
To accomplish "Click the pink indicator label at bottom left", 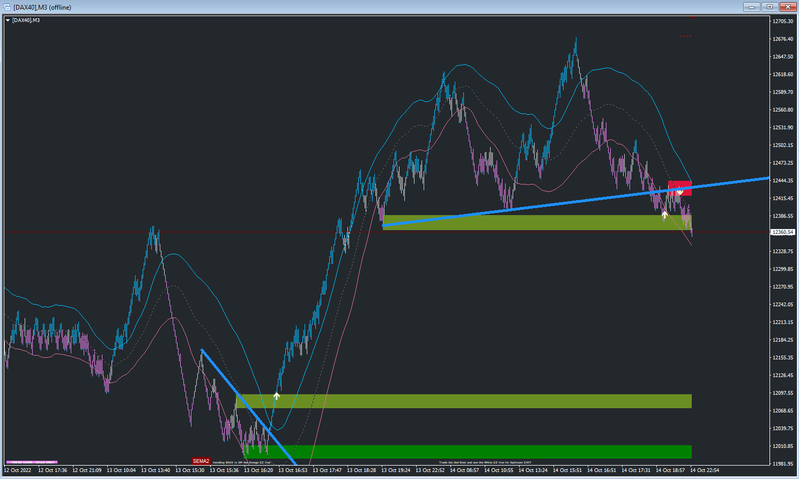I will 31,462.
